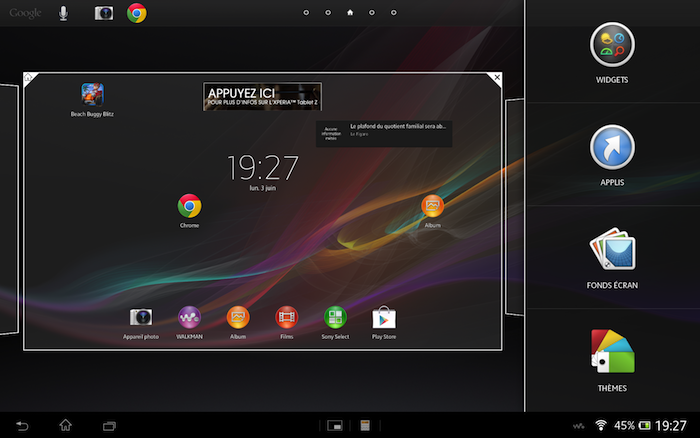Screen dimensions: 700x438
Task: Launch WALKMAN from the dock
Action: pyautogui.click(x=189, y=318)
